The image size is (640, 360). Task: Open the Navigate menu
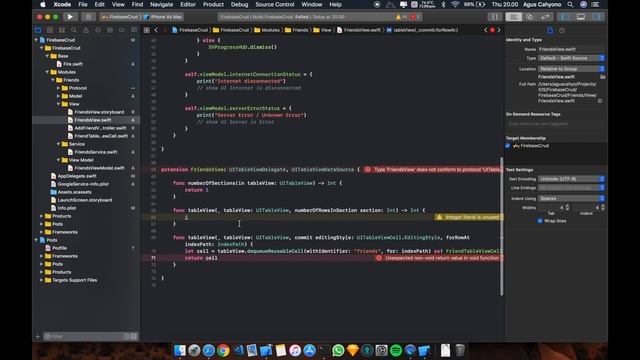(162, 4)
